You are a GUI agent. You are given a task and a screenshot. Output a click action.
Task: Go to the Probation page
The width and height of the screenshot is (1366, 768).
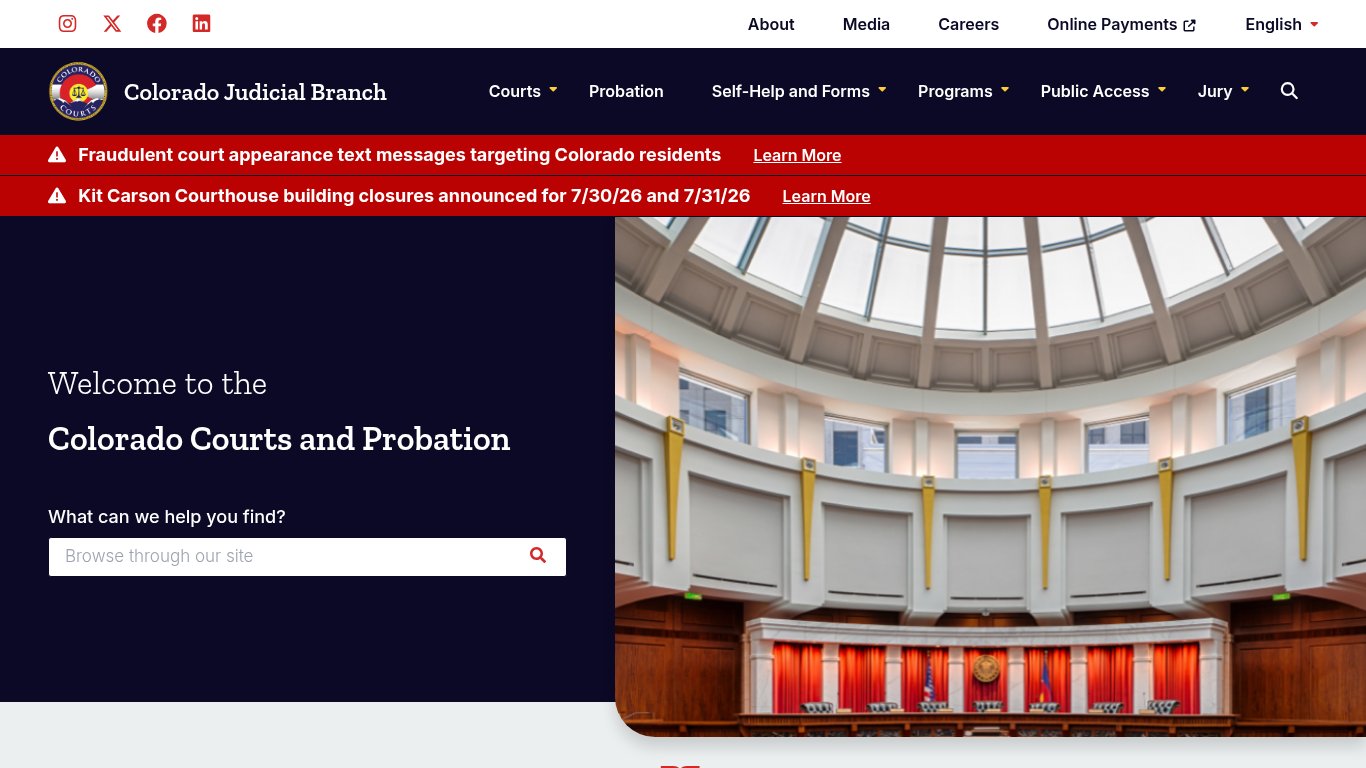(x=626, y=91)
